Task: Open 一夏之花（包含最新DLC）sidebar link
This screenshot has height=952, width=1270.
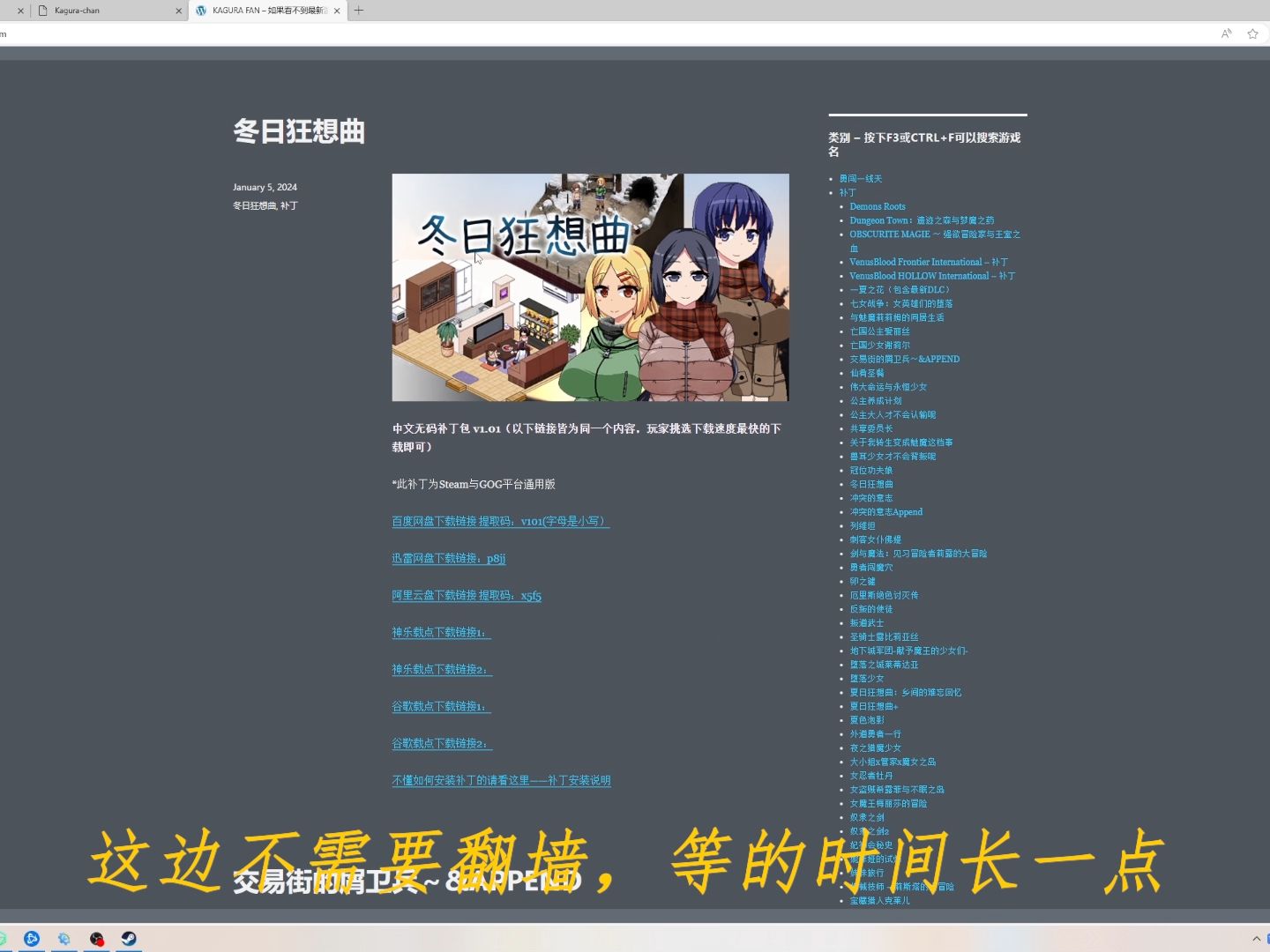Action: pyautogui.click(x=900, y=290)
